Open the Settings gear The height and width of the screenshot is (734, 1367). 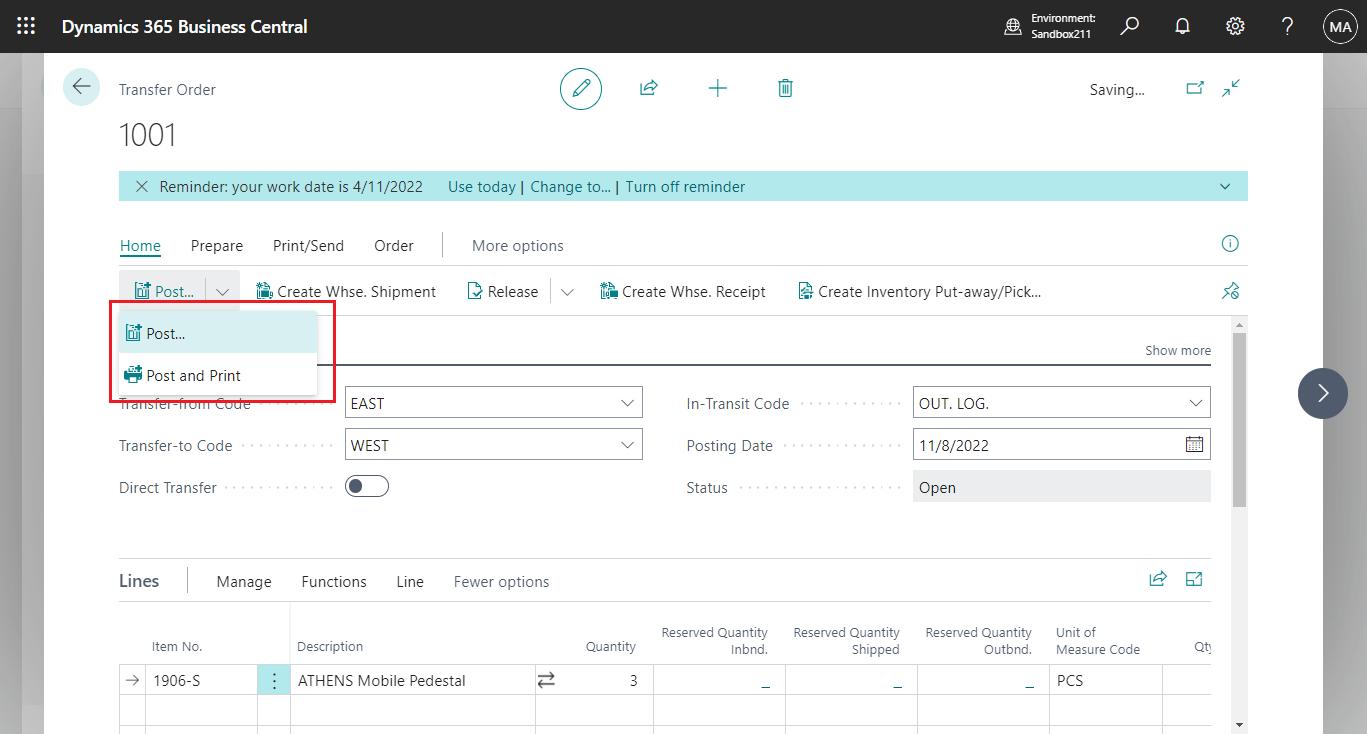1234,26
